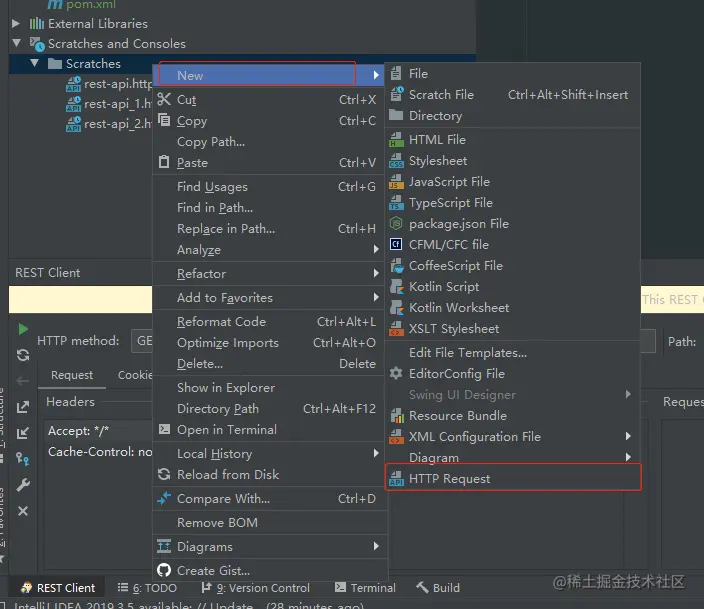Open the Version Control tool tab
Screen dimensions: 704x609
255,587
